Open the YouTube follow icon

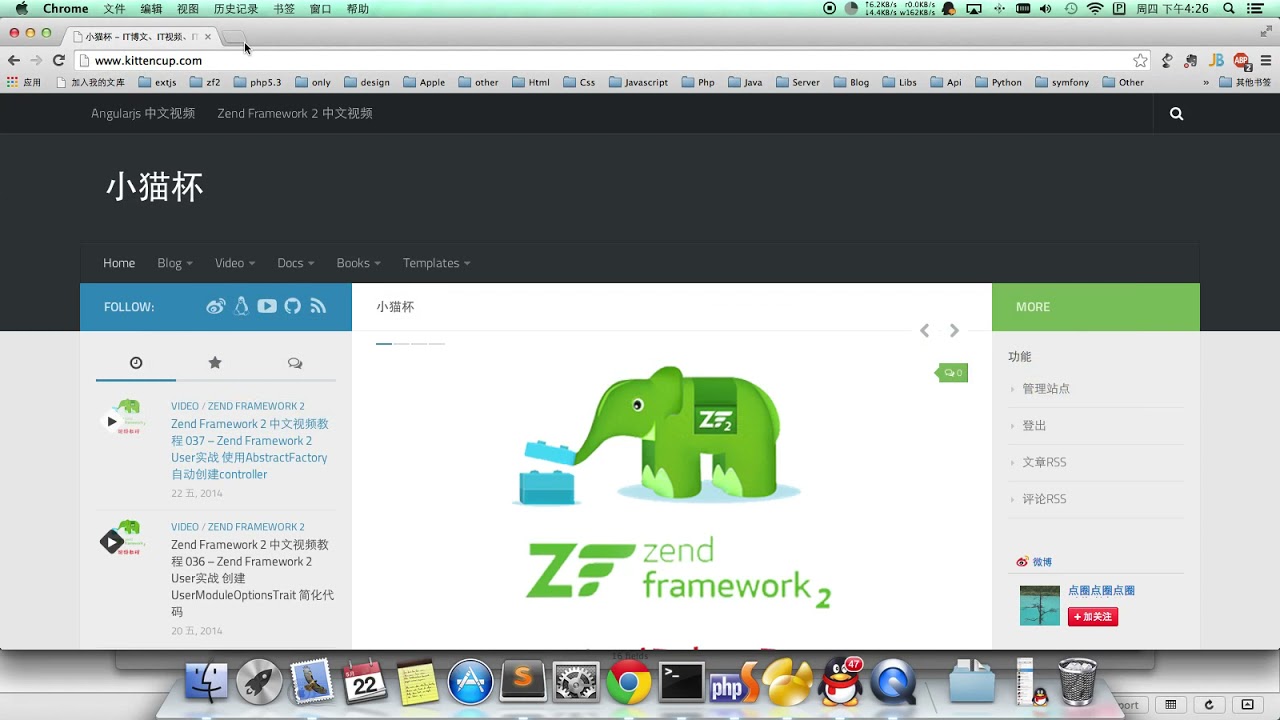click(x=267, y=306)
